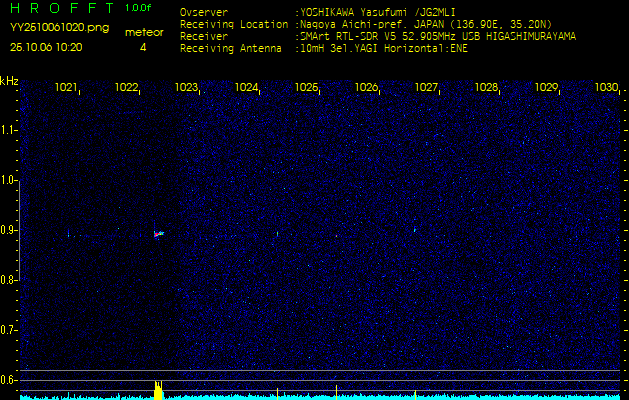Click the 1024 time label
Image resolution: width=629 pixels, height=400 pixels.
click(246, 88)
